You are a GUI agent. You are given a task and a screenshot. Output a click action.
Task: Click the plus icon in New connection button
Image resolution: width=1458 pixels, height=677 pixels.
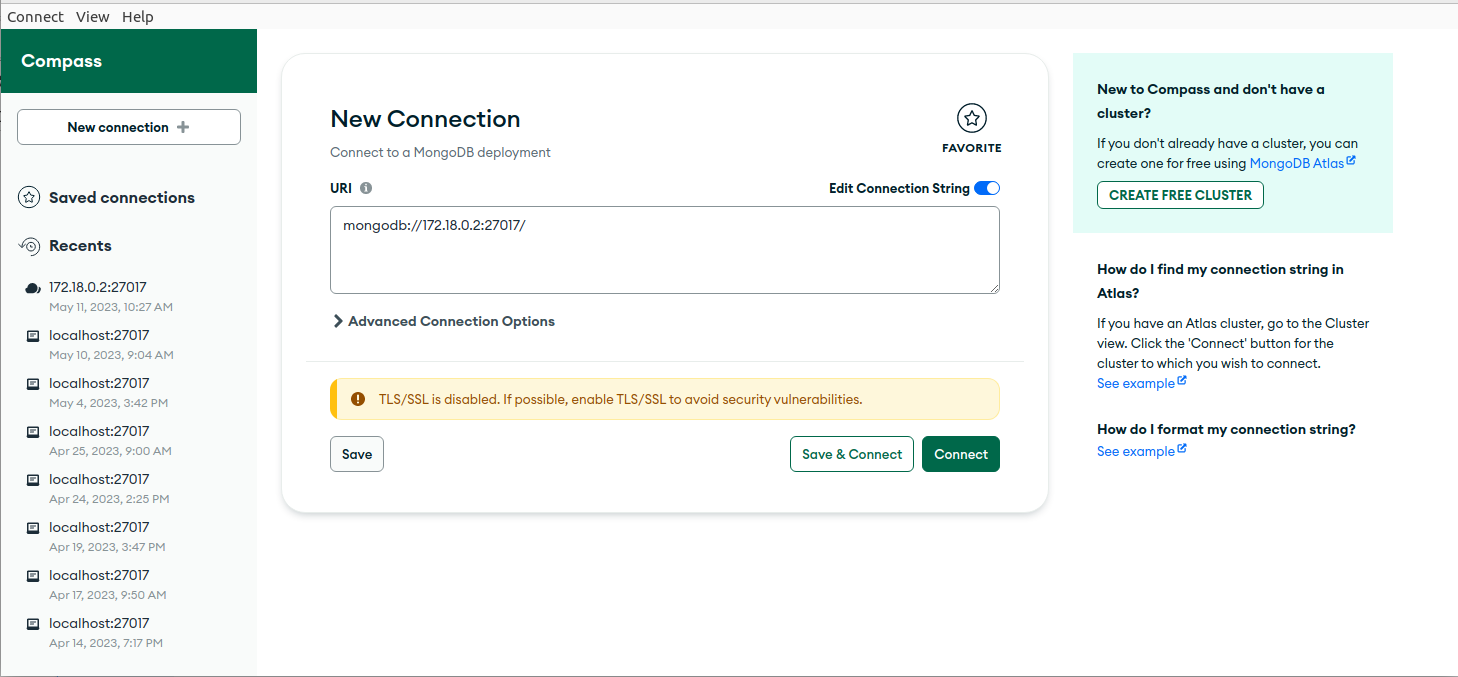pyautogui.click(x=182, y=127)
